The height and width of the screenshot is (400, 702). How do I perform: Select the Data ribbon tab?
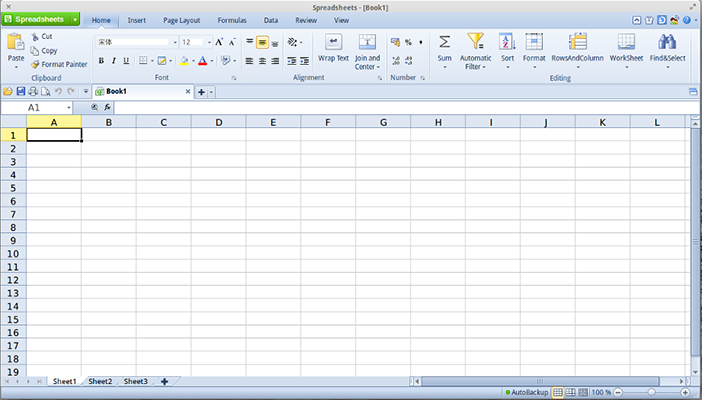point(270,21)
